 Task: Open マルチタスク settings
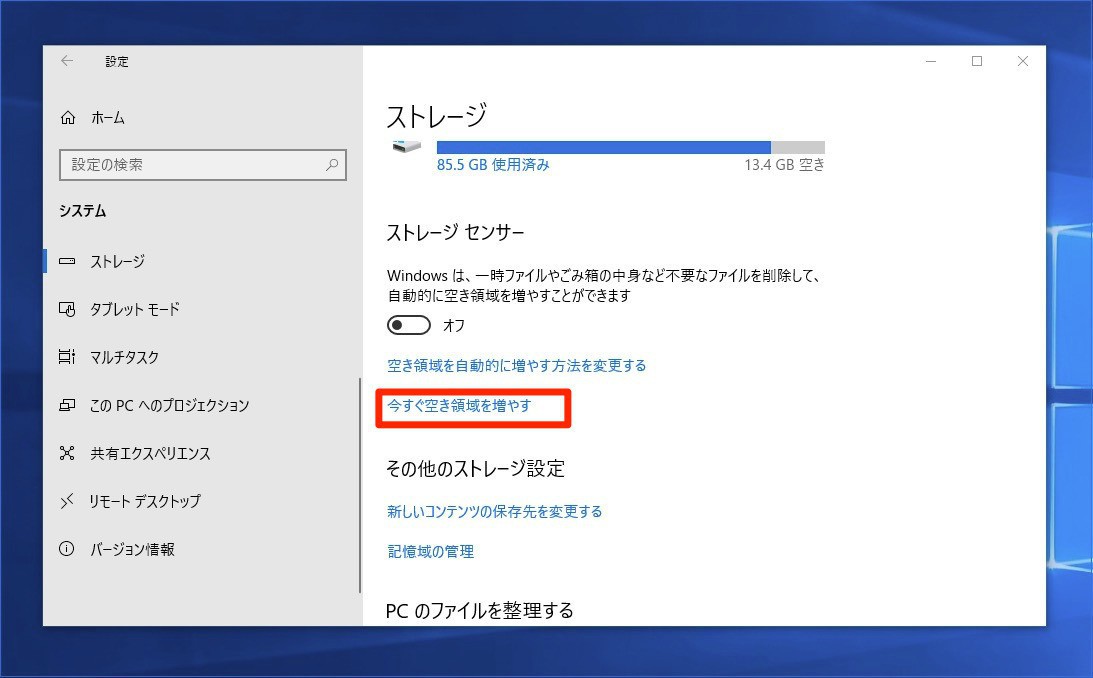(x=124, y=357)
